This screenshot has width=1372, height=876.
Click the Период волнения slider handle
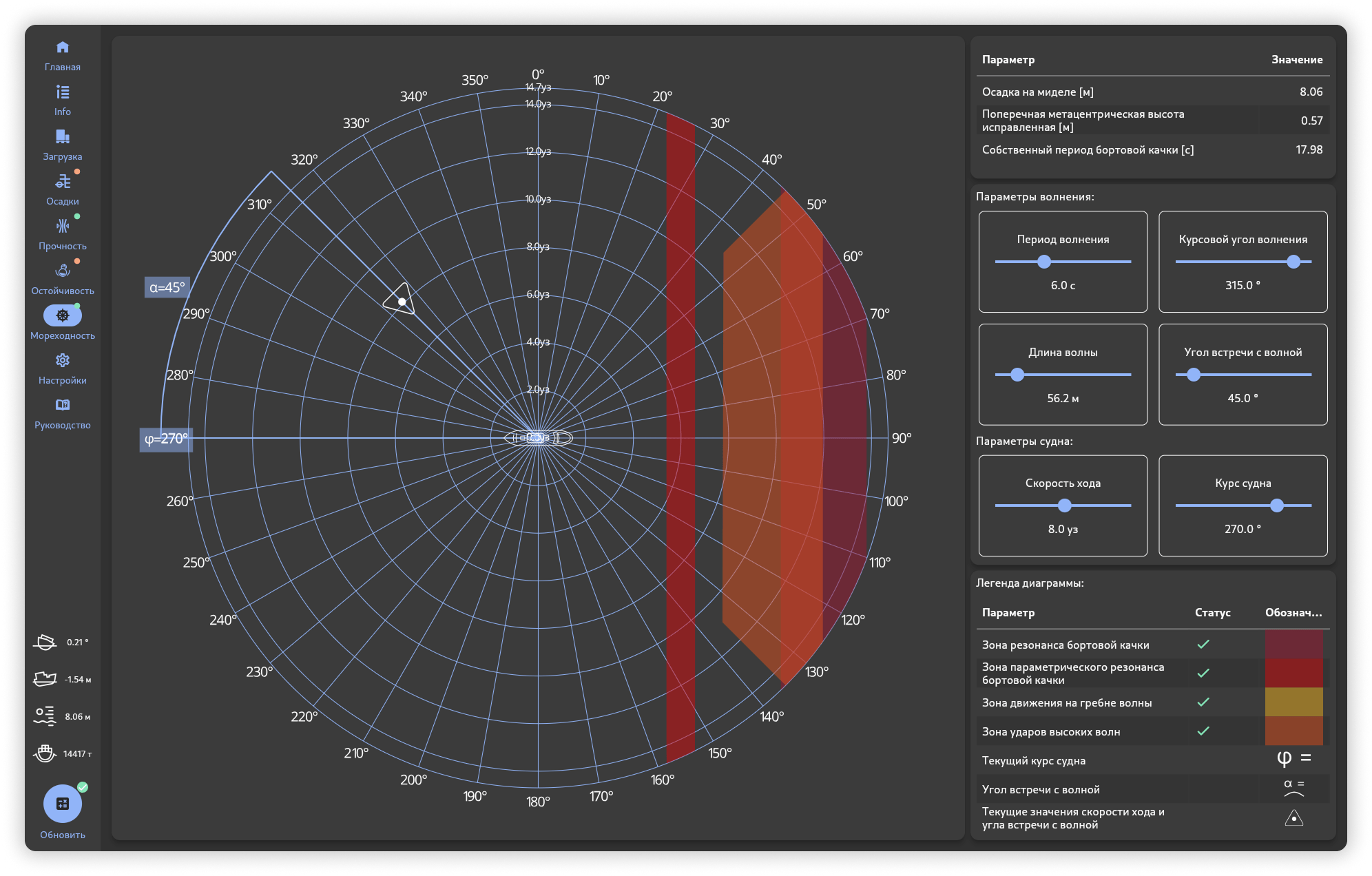pyautogui.click(x=1044, y=262)
